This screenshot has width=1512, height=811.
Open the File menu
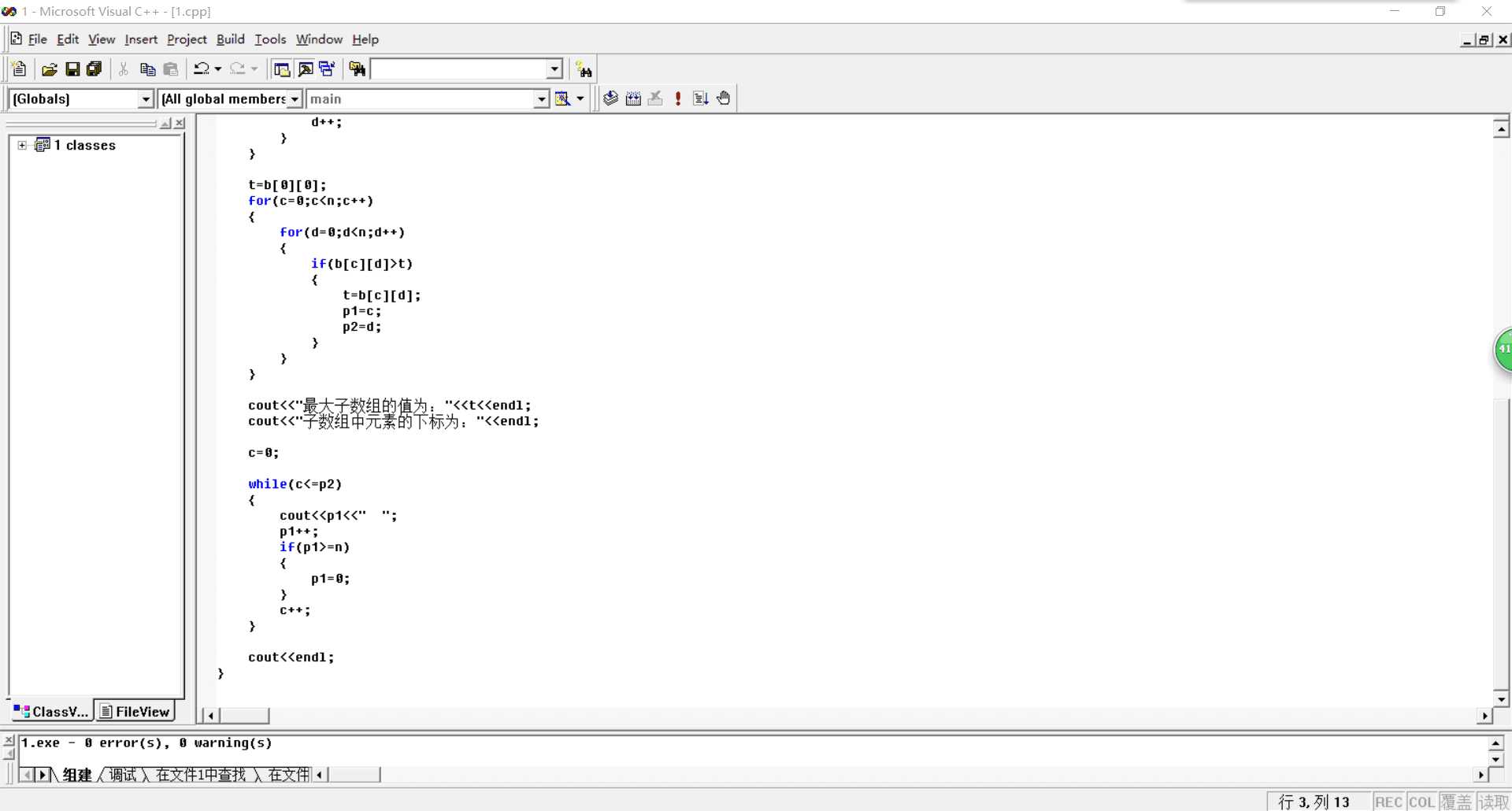click(38, 39)
